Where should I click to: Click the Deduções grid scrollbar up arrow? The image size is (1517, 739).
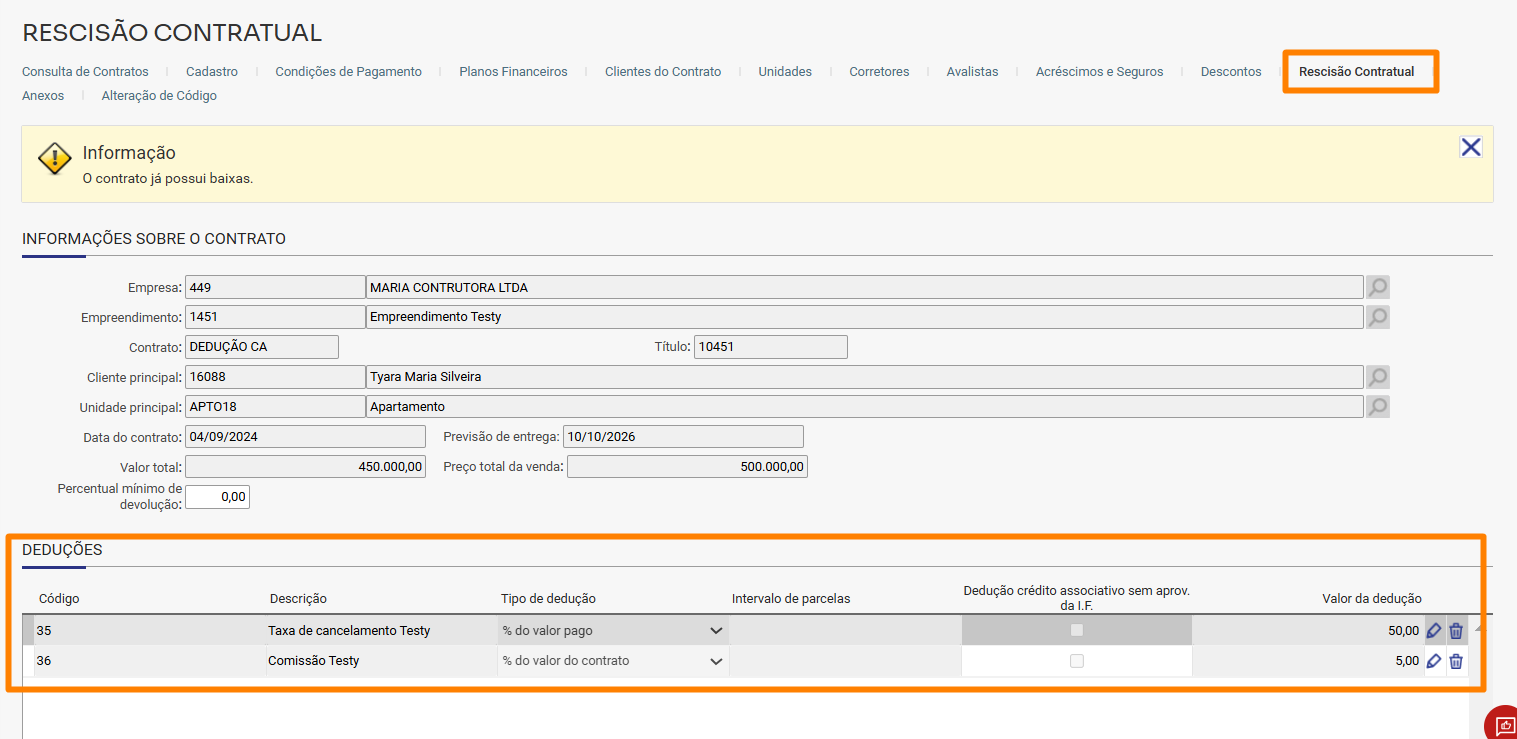[1478, 628]
